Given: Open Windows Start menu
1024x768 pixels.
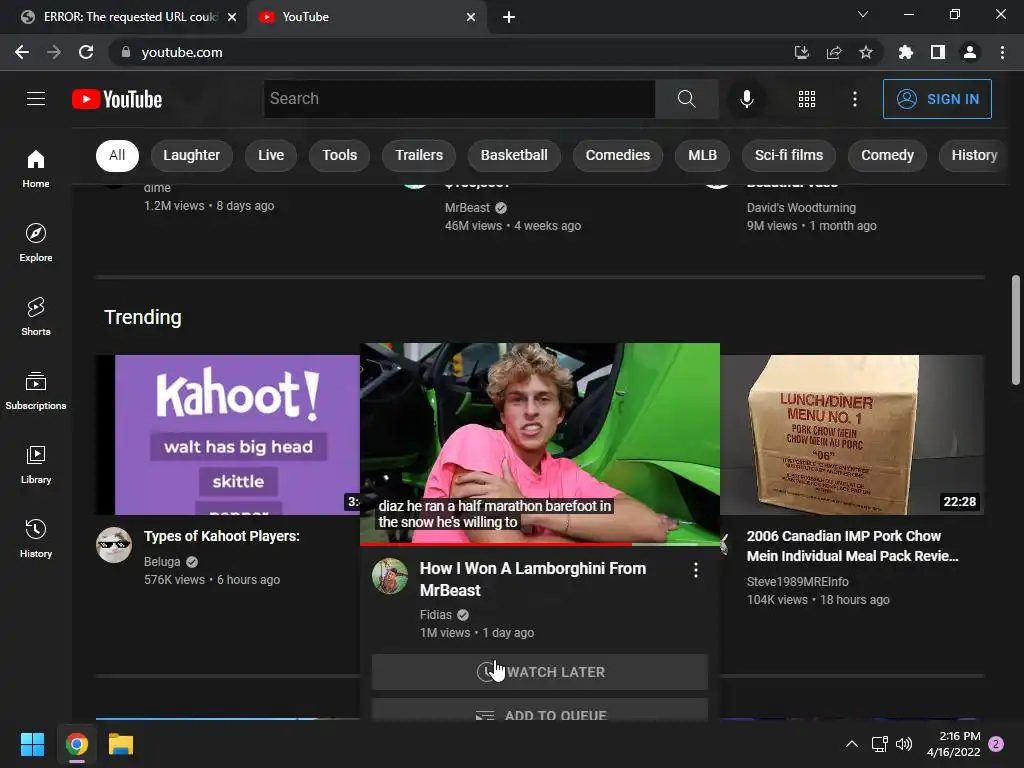Looking at the screenshot, I should pyautogui.click(x=32, y=744).
